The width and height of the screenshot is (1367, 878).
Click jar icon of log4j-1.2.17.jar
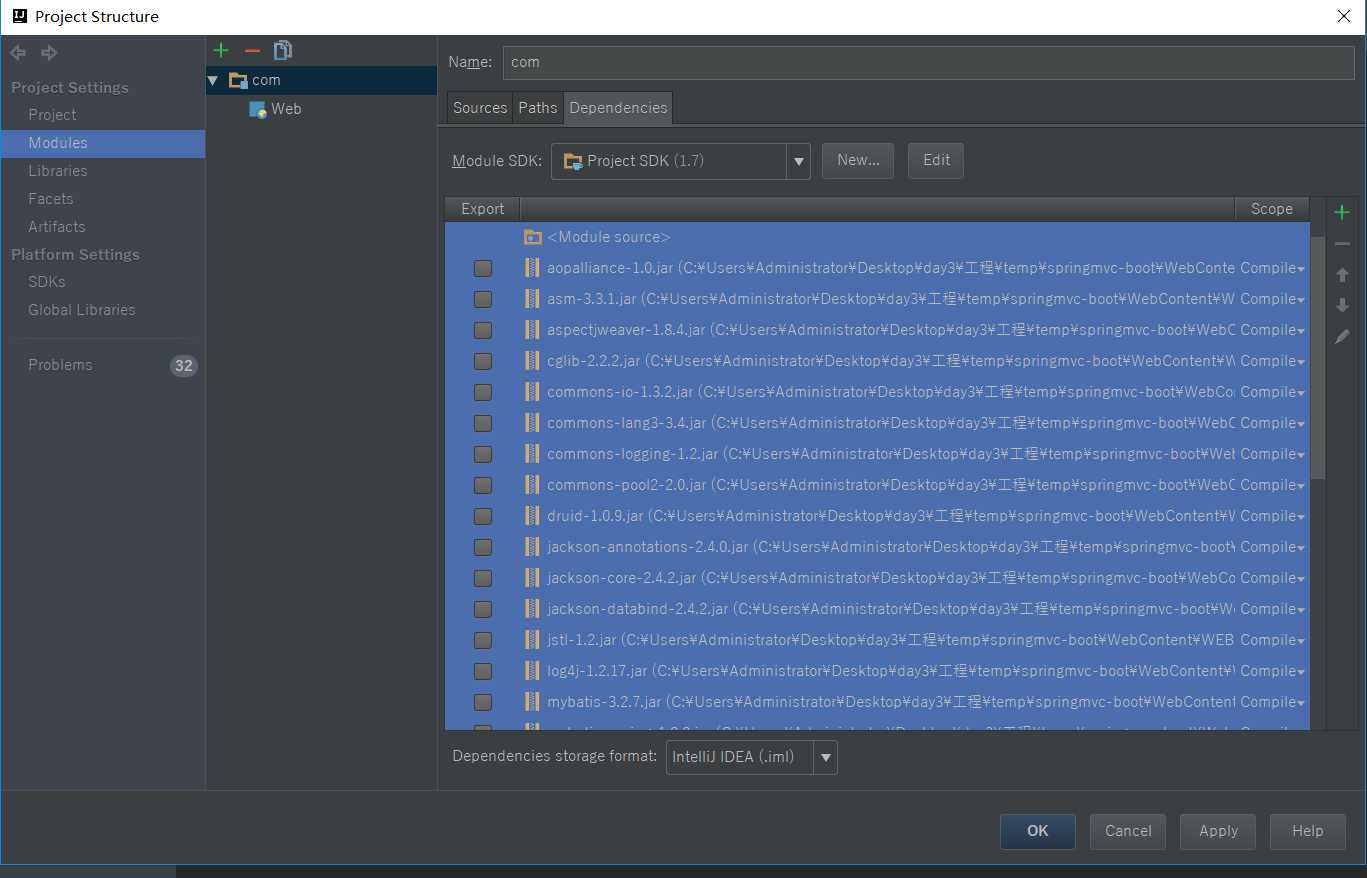pyautogui.click(x=533, y=671)
